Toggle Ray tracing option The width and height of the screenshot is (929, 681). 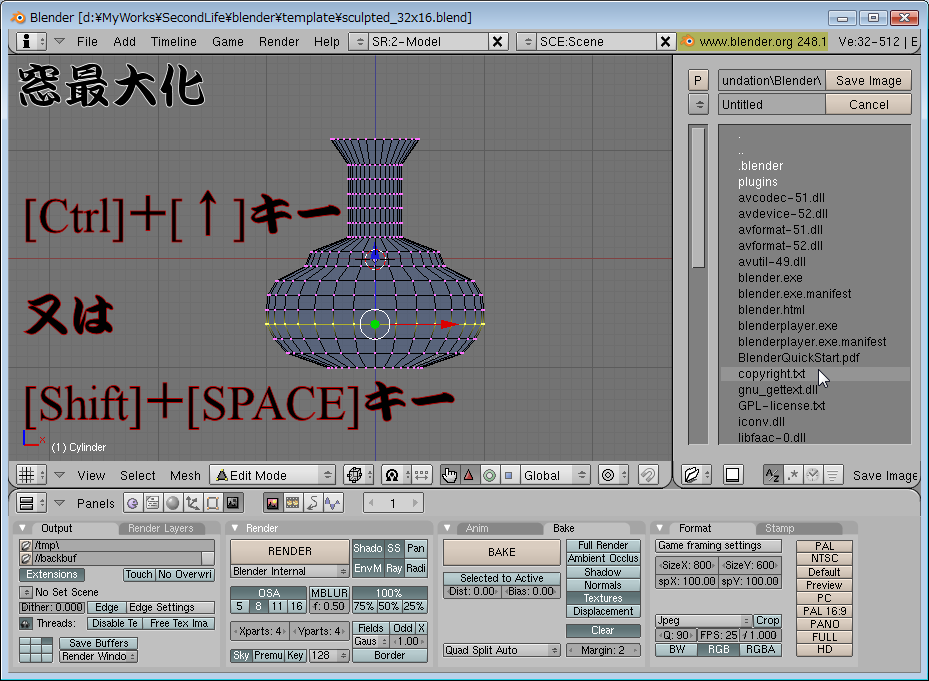[x=394, y=568]
